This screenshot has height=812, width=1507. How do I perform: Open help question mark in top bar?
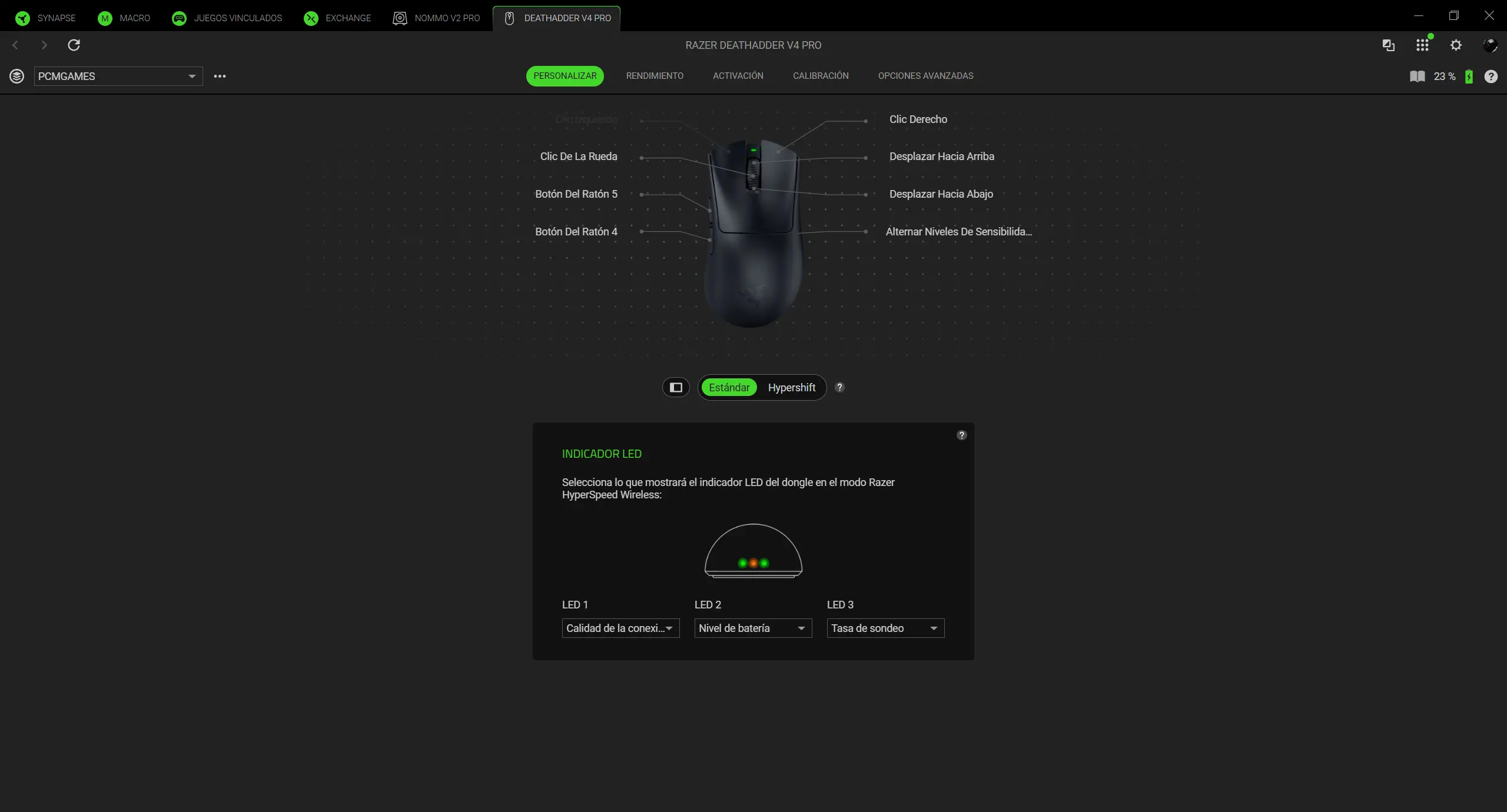pos(1491,76)
